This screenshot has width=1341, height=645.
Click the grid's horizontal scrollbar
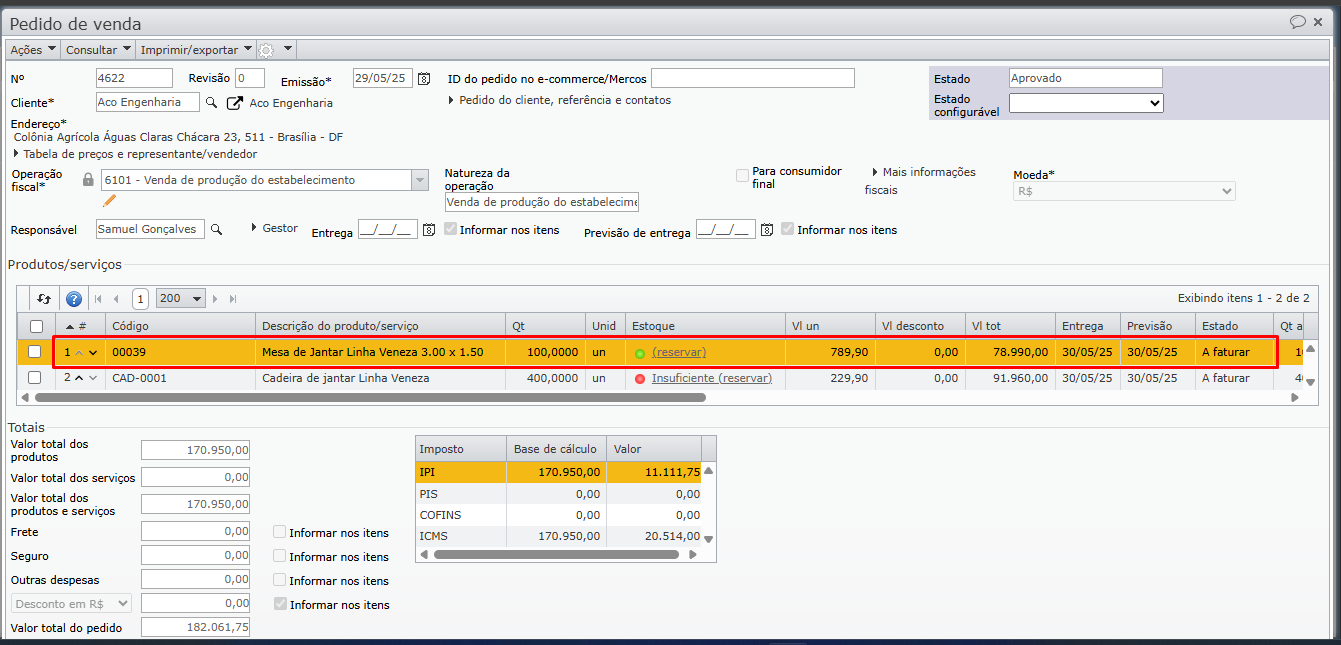370,397
